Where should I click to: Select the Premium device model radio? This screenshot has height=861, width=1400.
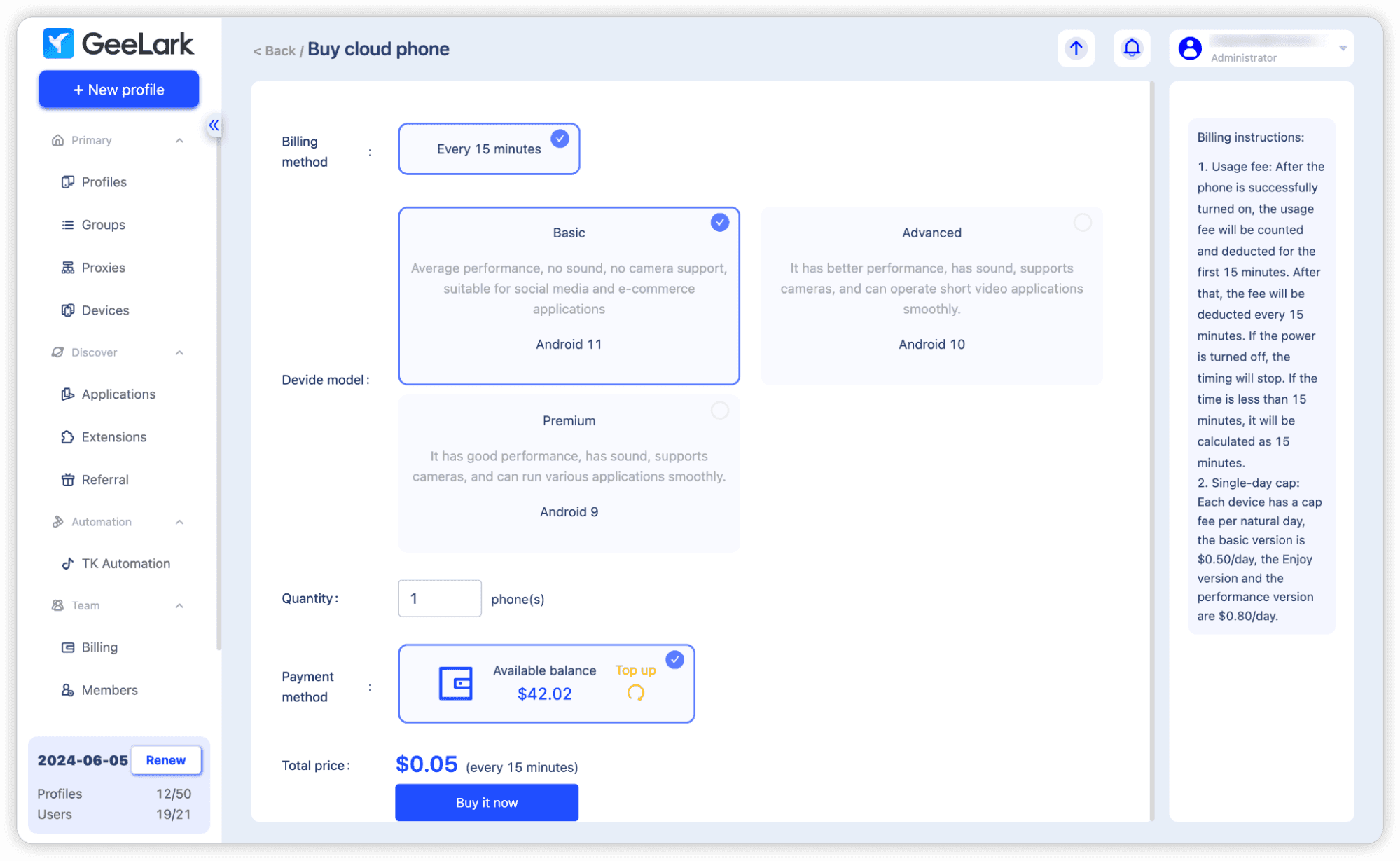[x=719, y=411]
